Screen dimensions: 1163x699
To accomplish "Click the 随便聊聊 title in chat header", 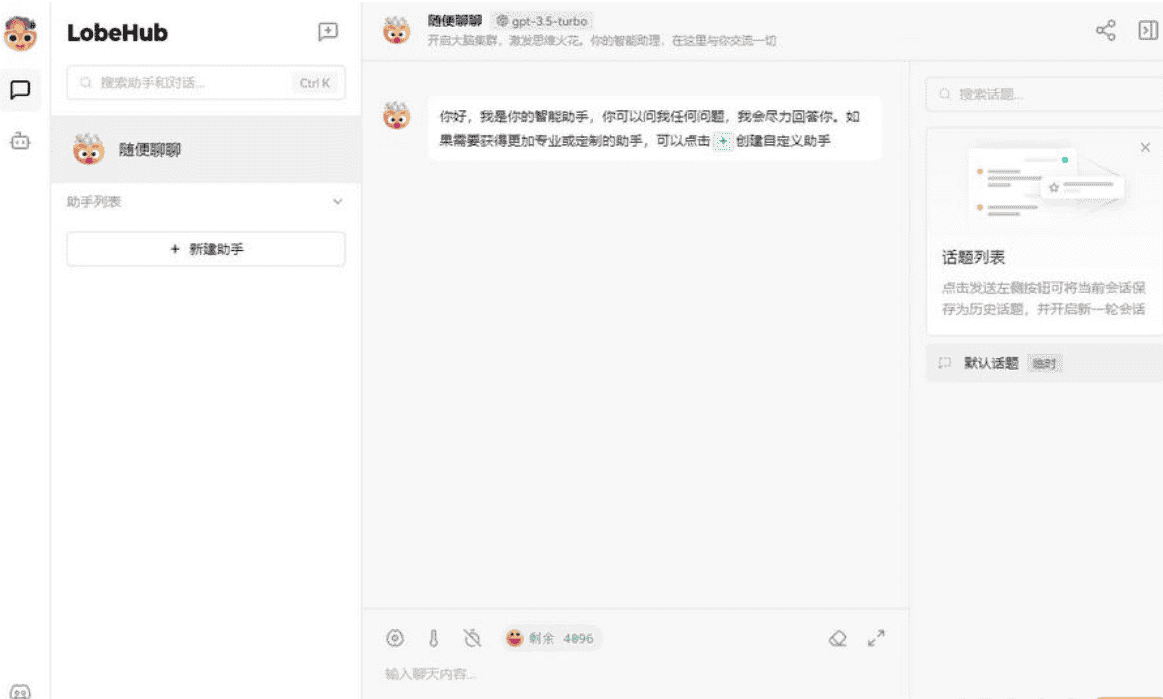I will (455, 21).
